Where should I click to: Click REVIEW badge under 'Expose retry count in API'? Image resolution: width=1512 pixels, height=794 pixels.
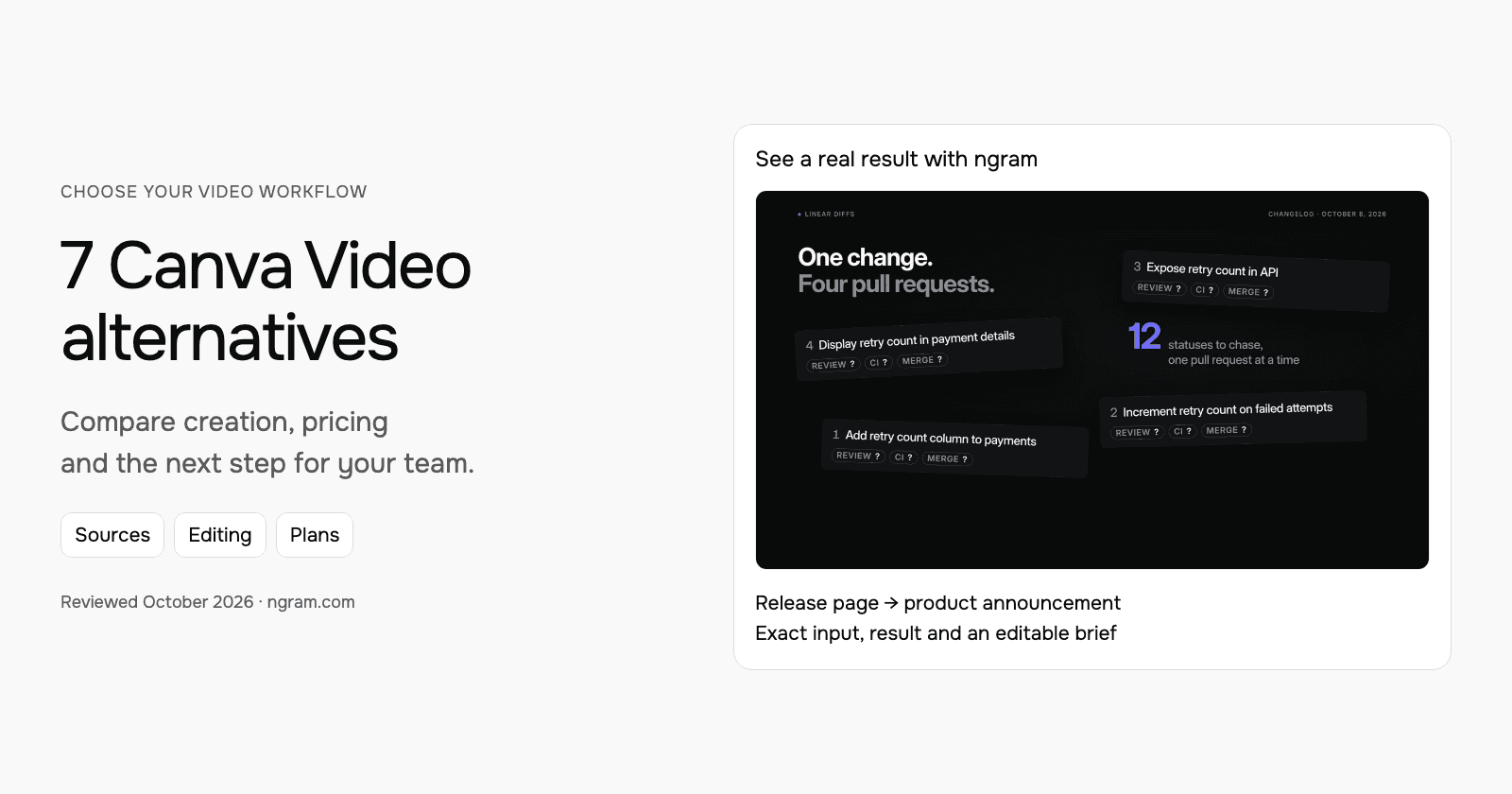[1159, 288]
